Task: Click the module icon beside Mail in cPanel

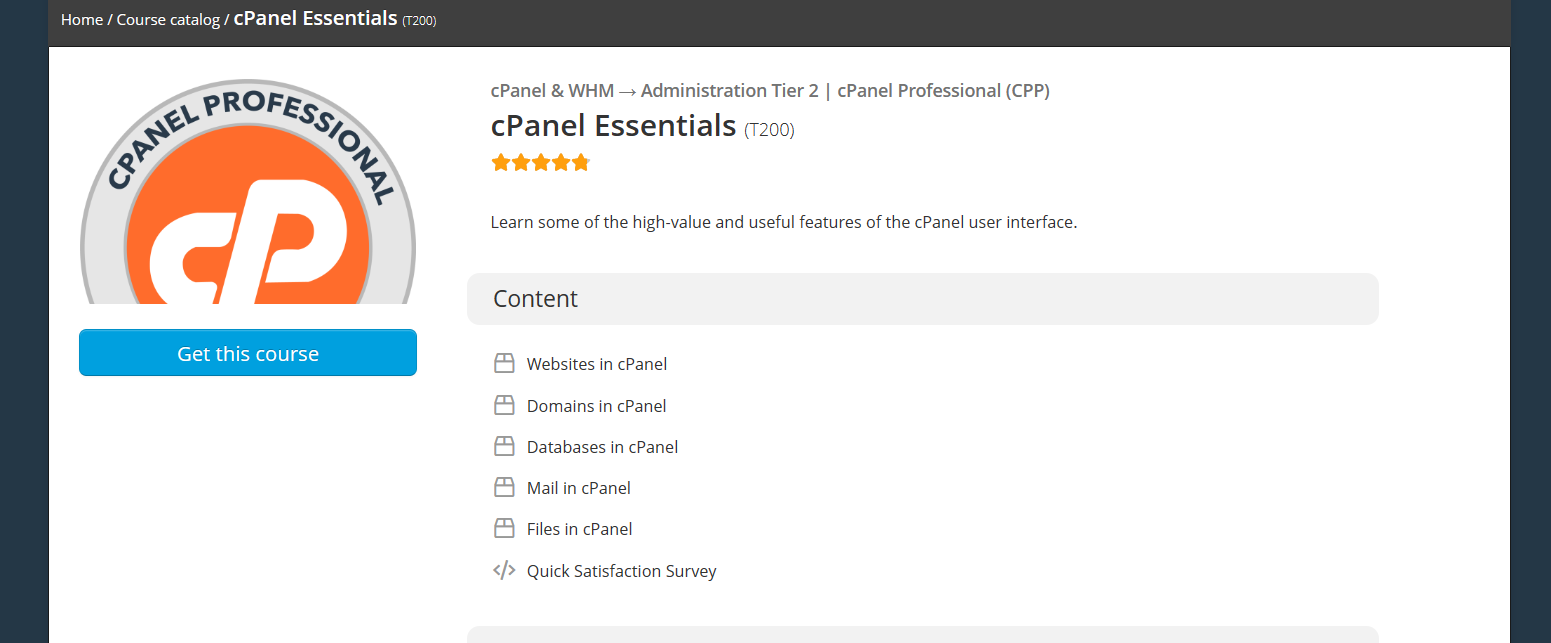Action: [504, 488]
